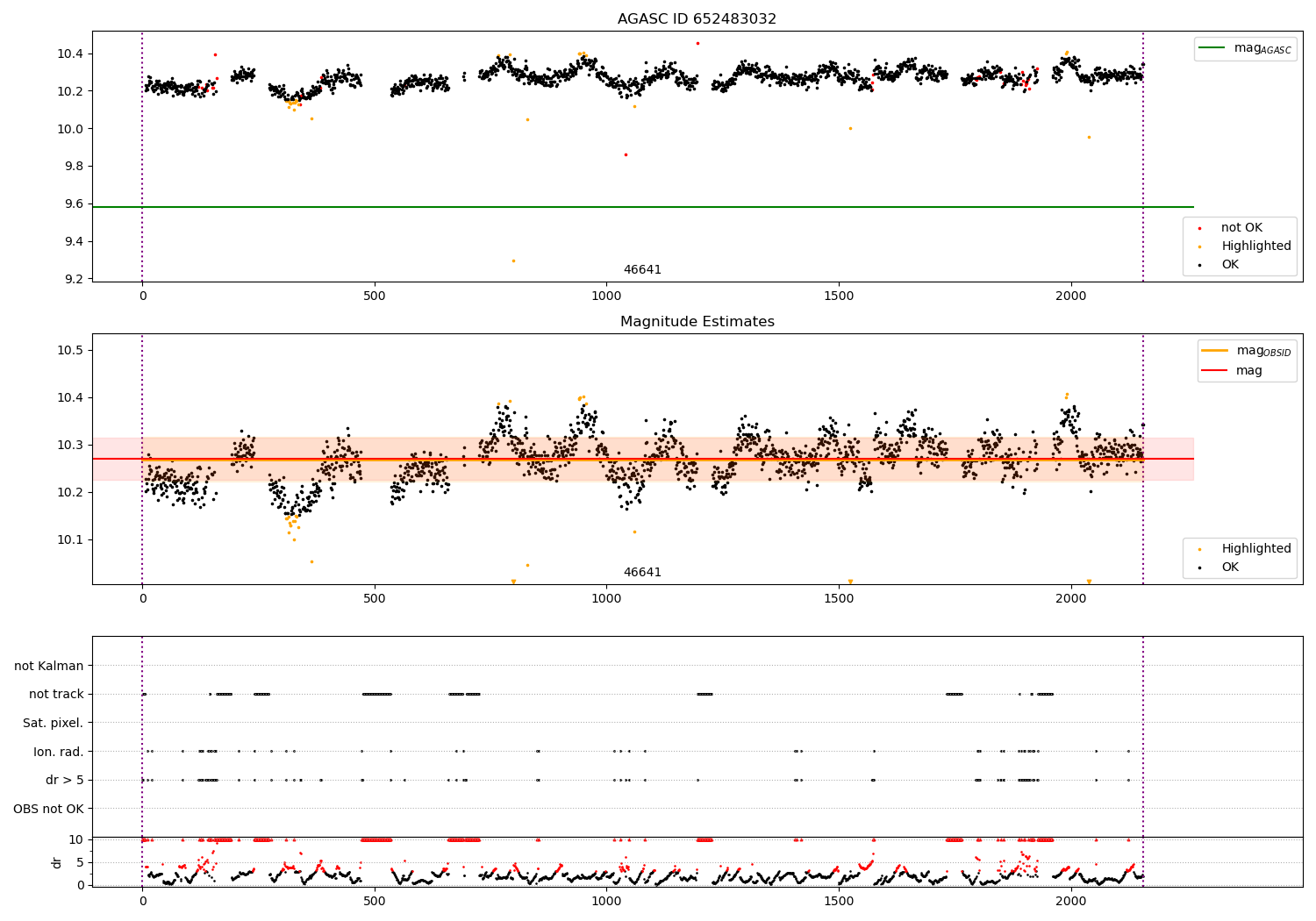Image resolution: width=1316 pixels, height=921 pixels.
Task: Click the 'not Kalman' row label
Action: (49, 667)
